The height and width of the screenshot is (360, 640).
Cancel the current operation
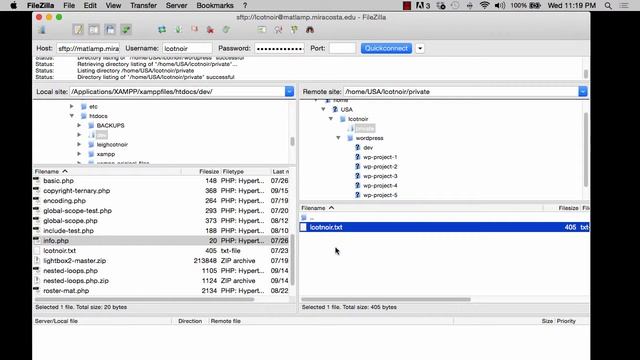click(194, 30)
